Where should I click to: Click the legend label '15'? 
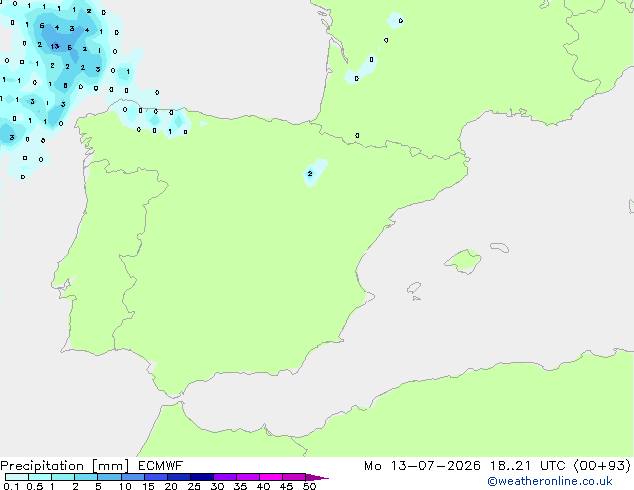[x=148, y=486]
